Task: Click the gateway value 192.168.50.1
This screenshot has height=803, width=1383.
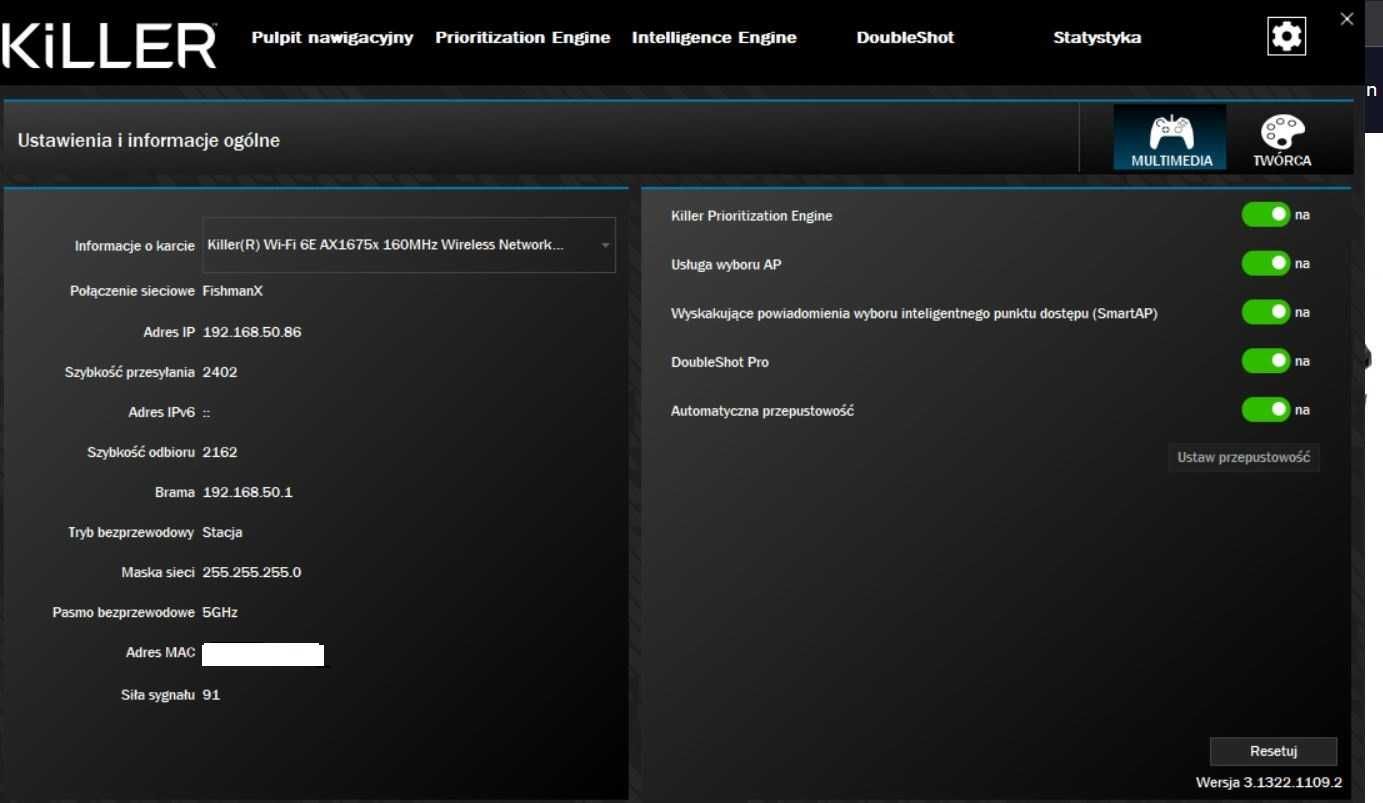Action: [248, 492]
